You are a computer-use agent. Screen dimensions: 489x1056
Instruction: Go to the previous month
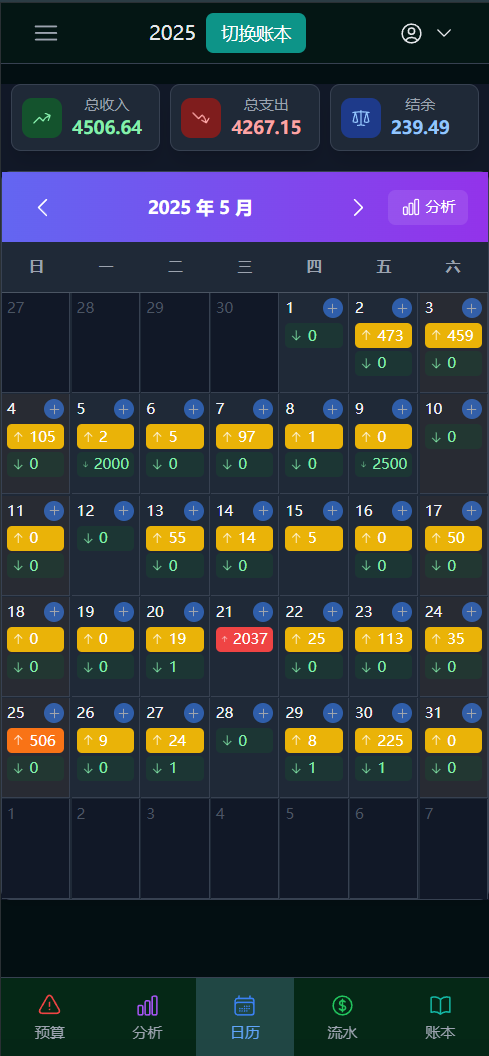point(42,207)
